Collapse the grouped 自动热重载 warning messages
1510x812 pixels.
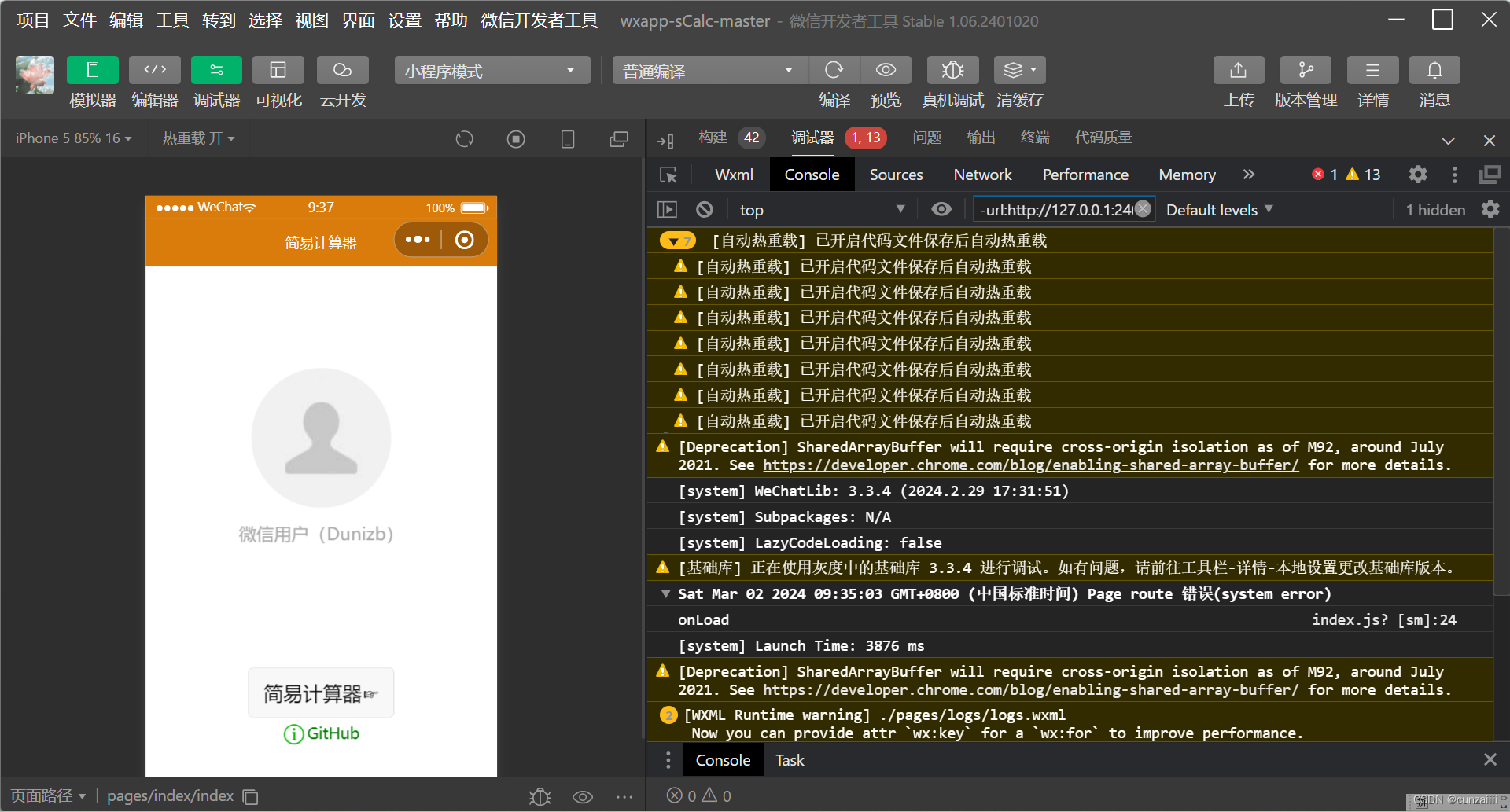click(676, 241)
